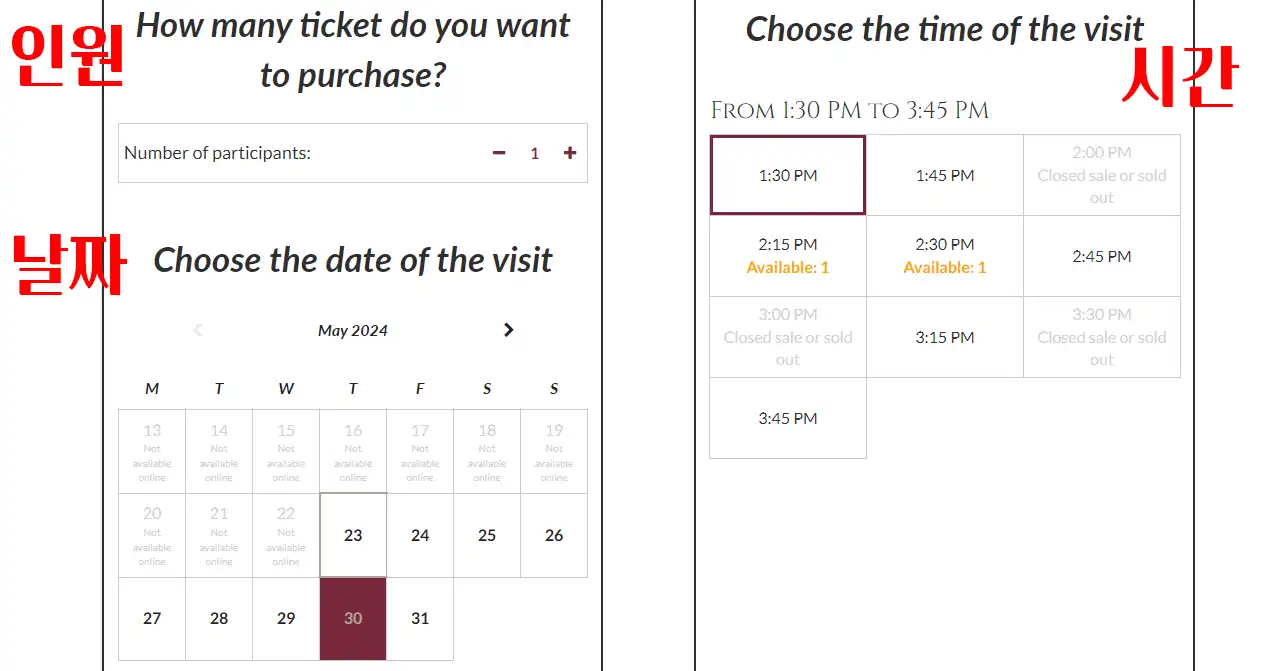
Task: Select the 2:30 PM slot
Action: coord(945,256)
